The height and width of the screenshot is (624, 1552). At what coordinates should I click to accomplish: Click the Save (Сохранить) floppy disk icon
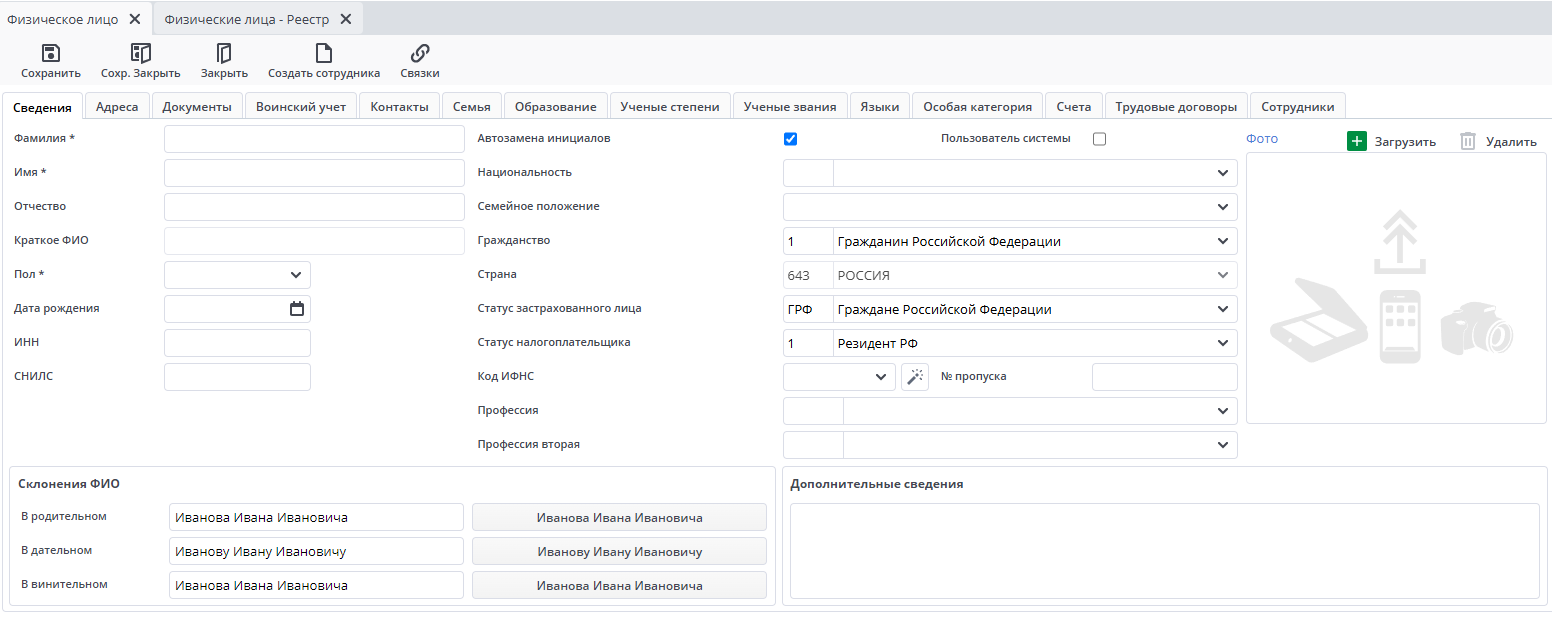[50, 54]
